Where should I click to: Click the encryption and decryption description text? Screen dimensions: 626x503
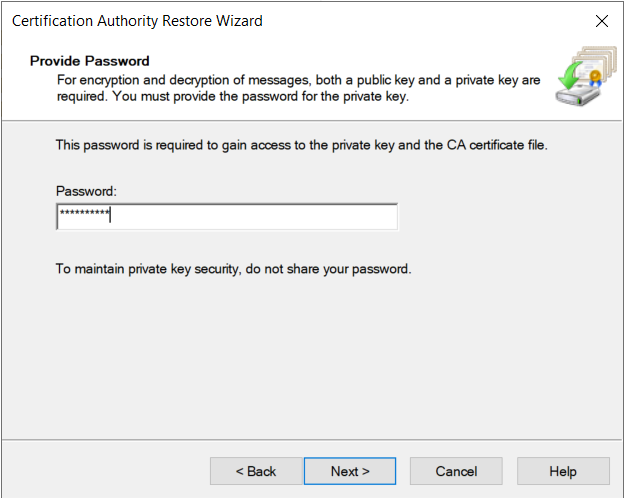[299, 88]
